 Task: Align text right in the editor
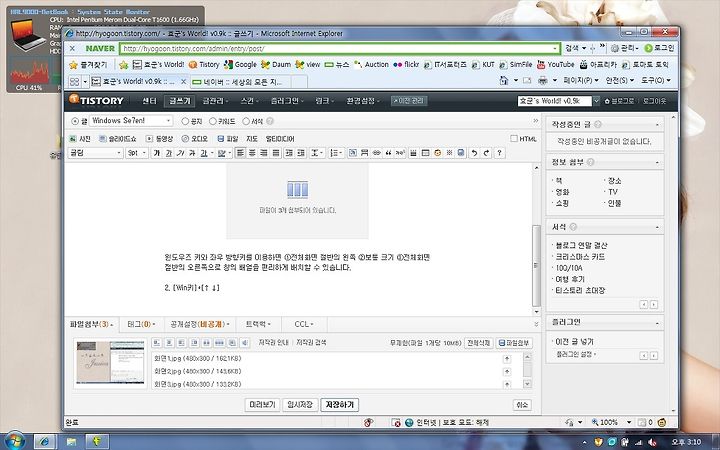[x=264, y=153]
